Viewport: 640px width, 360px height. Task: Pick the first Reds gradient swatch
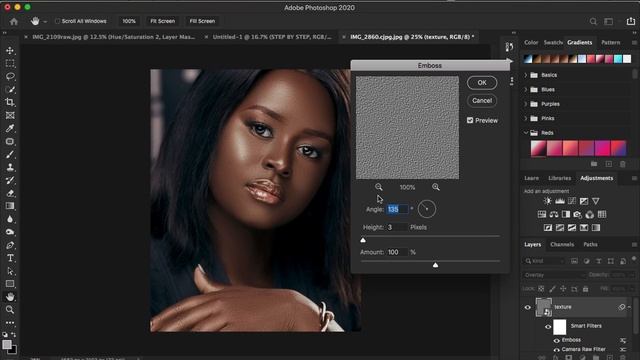pos(538,148)
